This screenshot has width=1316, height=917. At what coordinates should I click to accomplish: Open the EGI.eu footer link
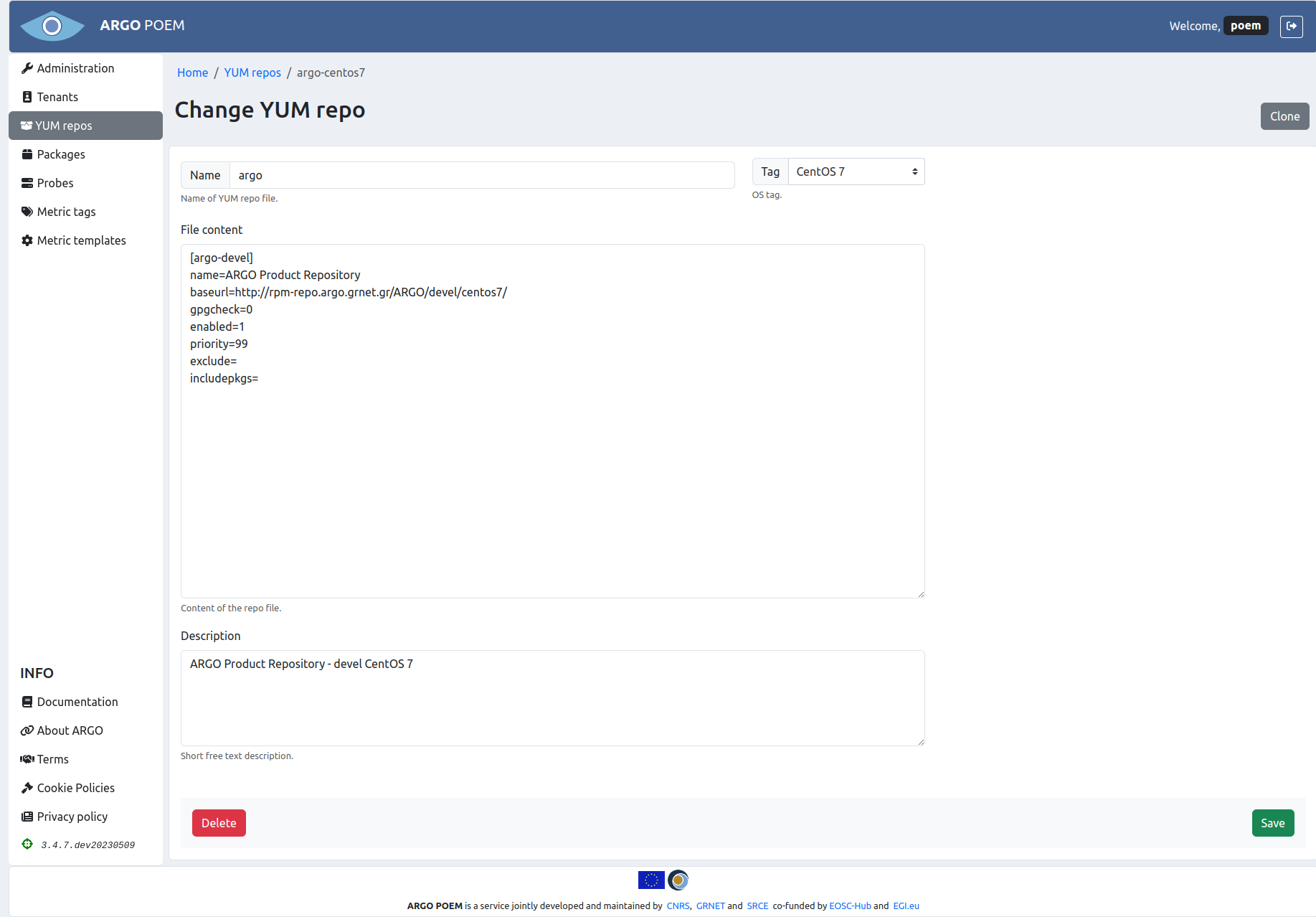906,906
